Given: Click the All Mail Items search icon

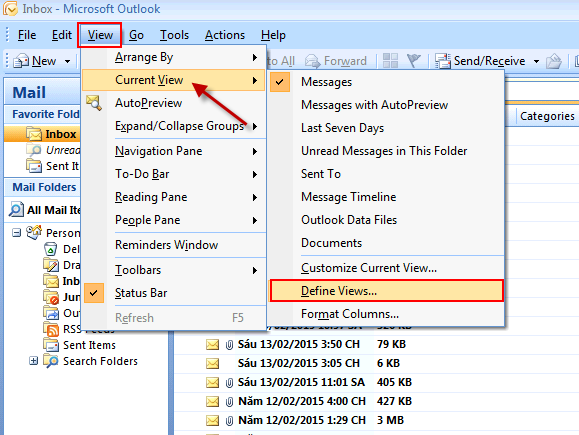Looking at the screenshot, I should click(x=16, y=209).
